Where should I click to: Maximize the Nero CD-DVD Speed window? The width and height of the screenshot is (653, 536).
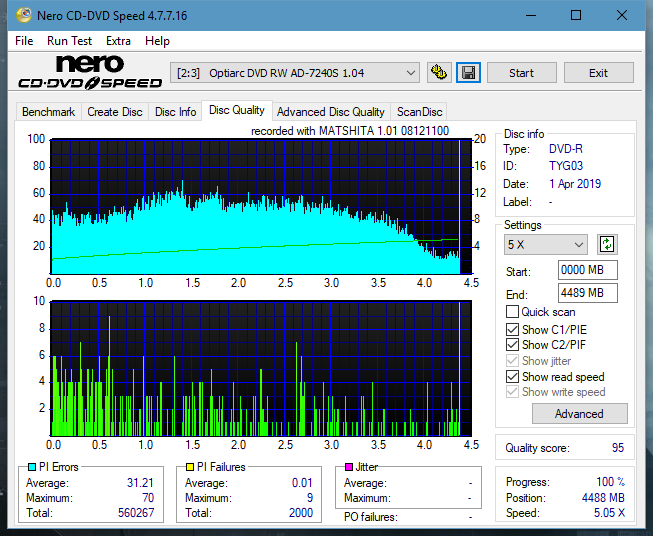[576, 15]
